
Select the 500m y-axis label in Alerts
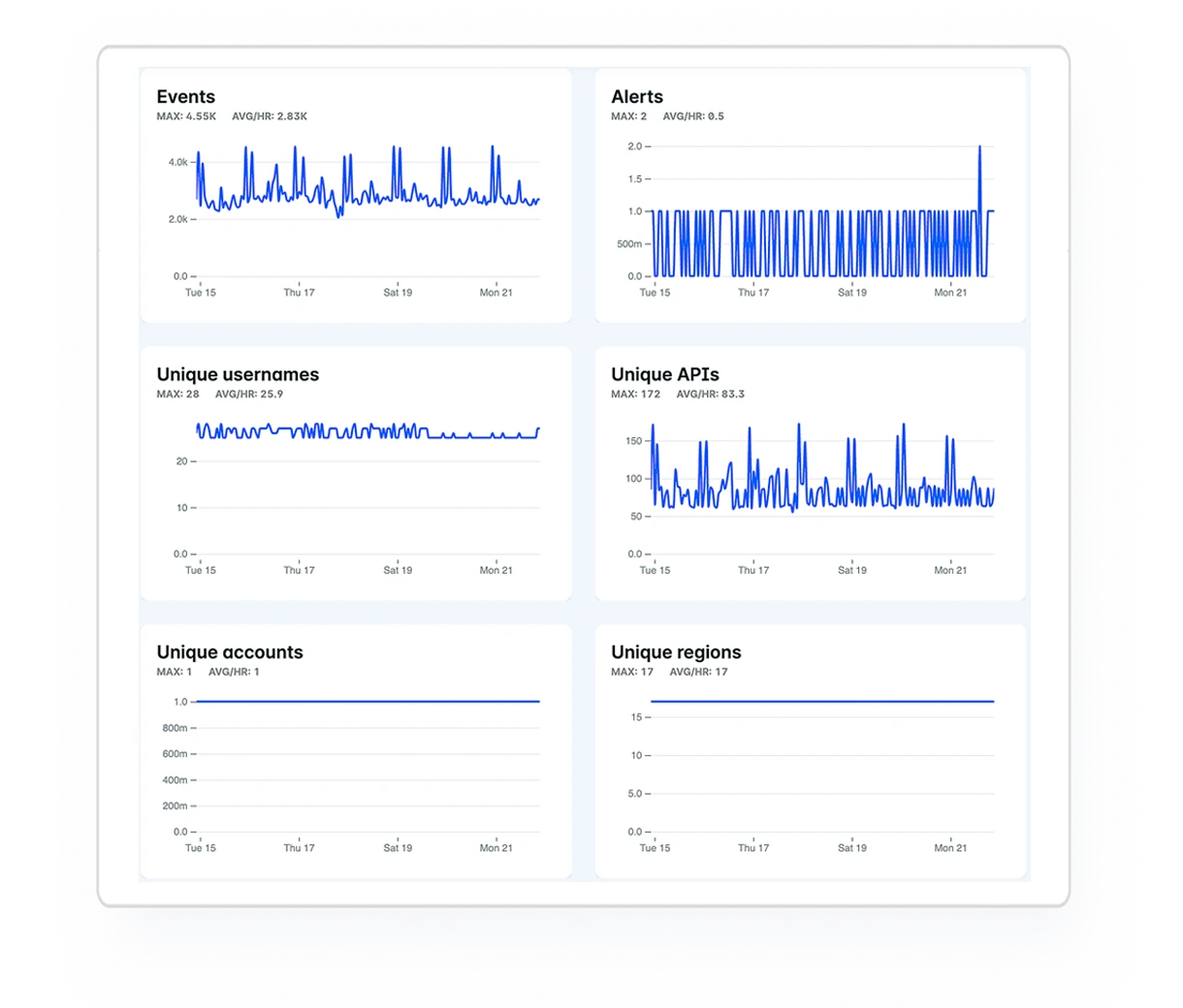point(629,244)
